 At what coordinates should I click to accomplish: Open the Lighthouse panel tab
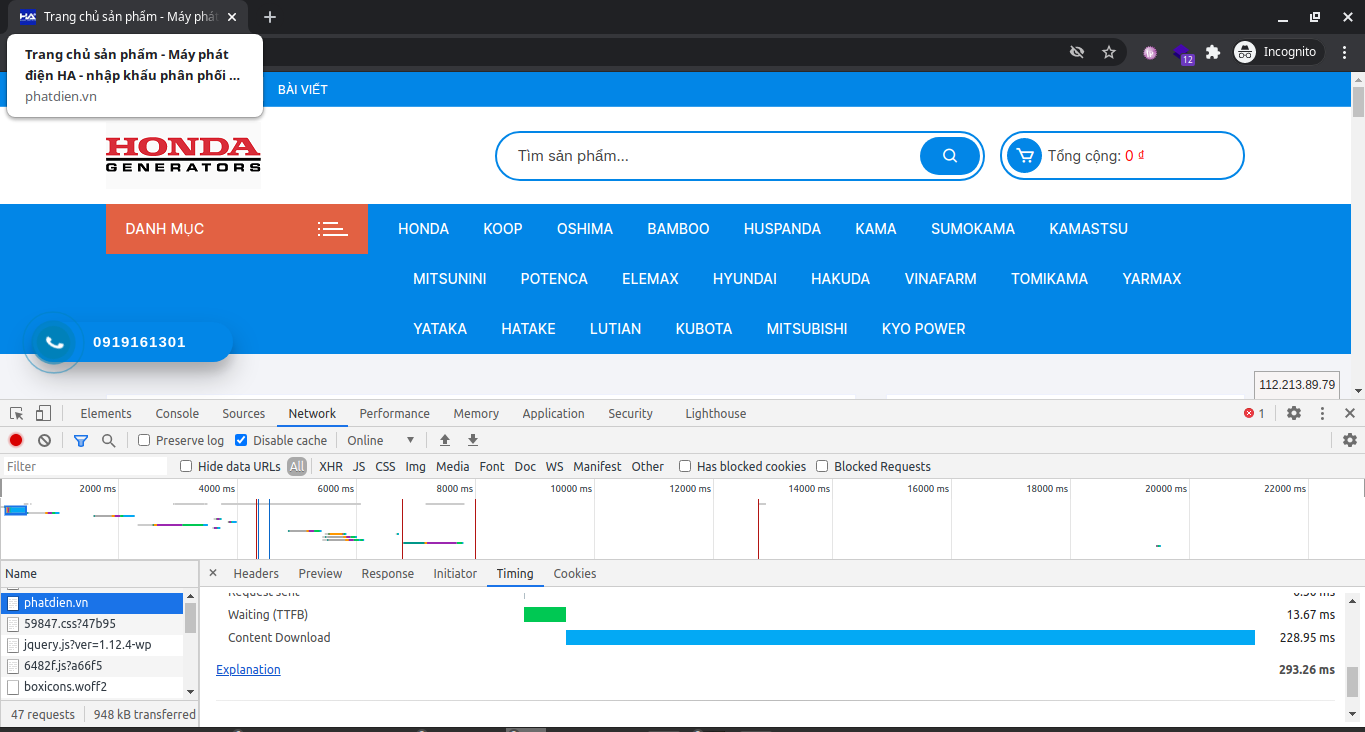point(716,413)
